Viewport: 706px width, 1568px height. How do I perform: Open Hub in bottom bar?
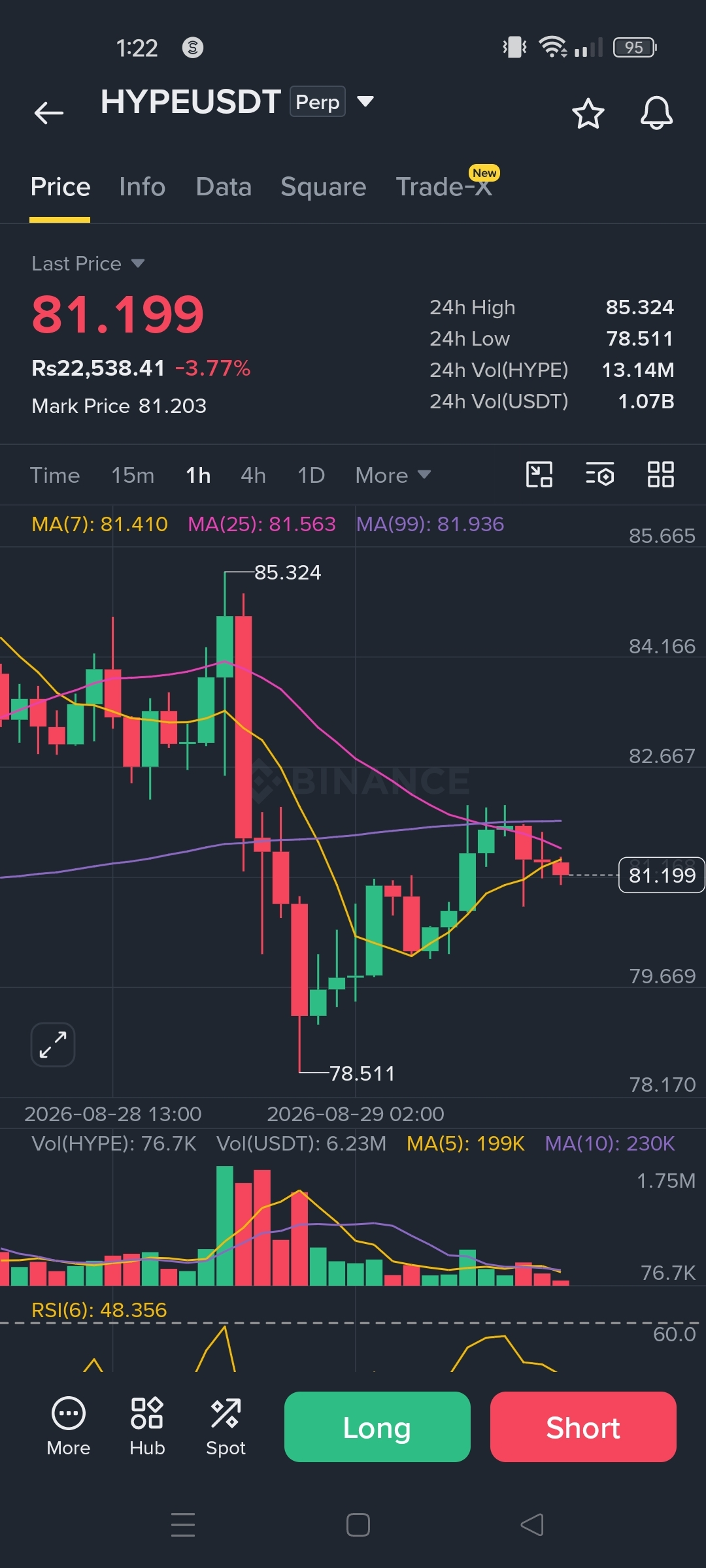coord(147,1426)
